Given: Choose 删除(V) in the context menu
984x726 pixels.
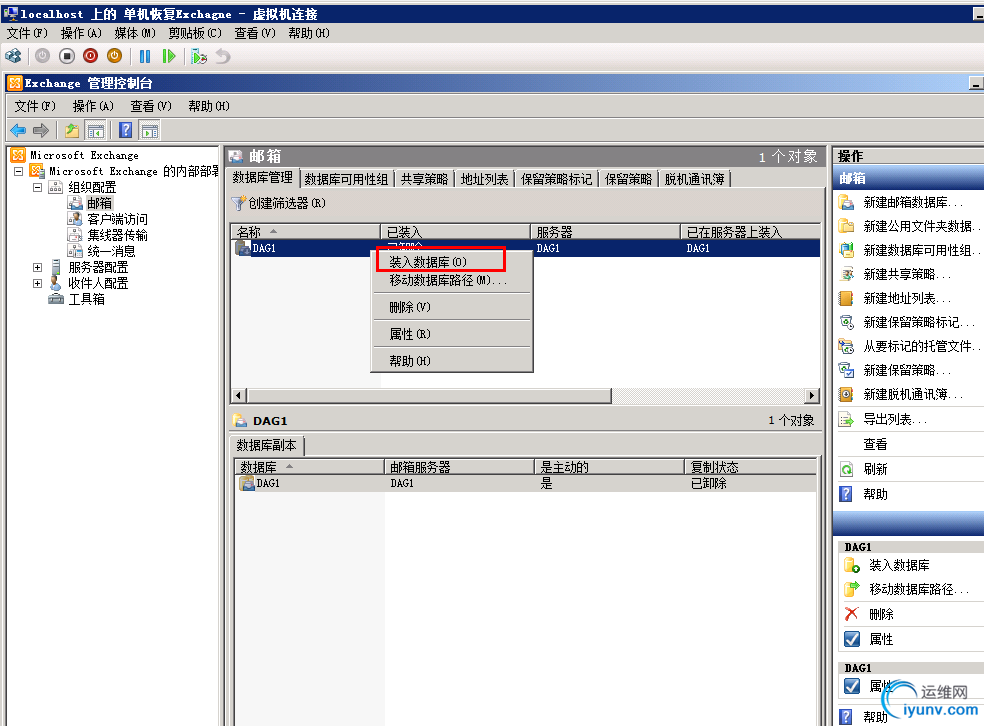Looking at the screenshot, I should [x=452, y=307].
